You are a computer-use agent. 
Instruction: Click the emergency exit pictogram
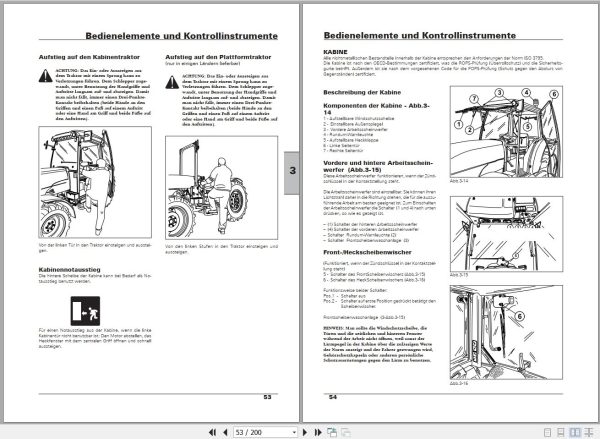(x=85, y=311)
